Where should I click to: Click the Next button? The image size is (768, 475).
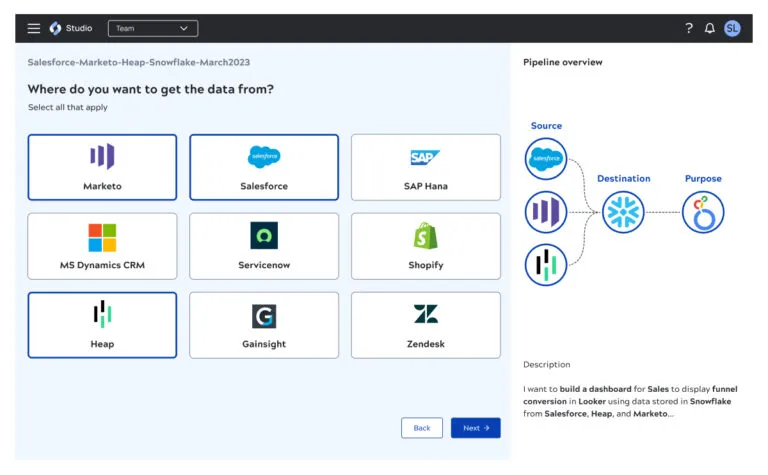pos(476,428)
